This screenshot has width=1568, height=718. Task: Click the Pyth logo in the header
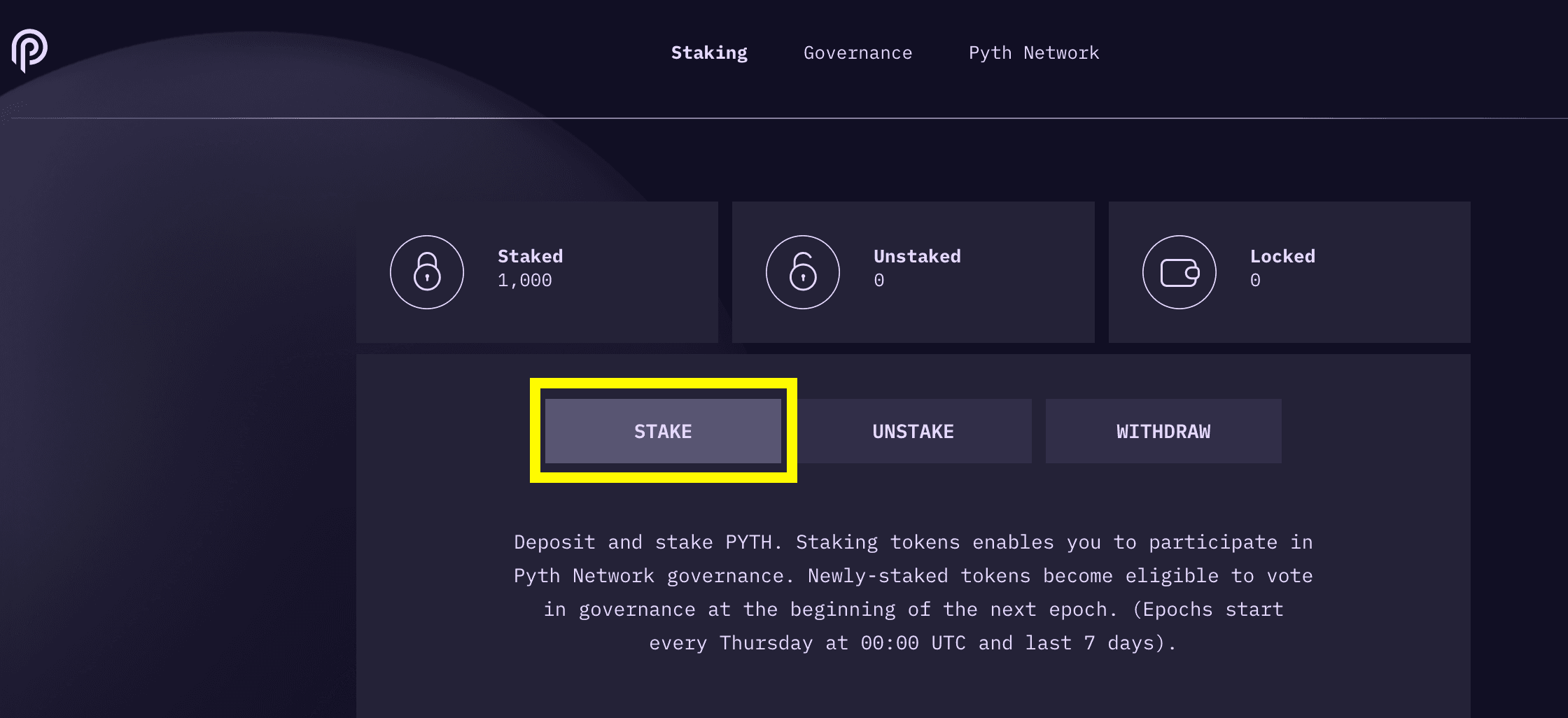click(x=29, y=50)
